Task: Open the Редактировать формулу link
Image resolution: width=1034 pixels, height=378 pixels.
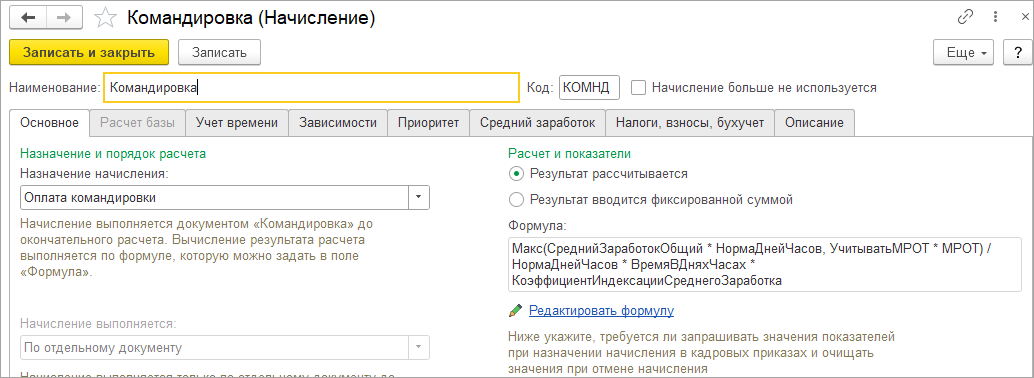Action: 601,310
